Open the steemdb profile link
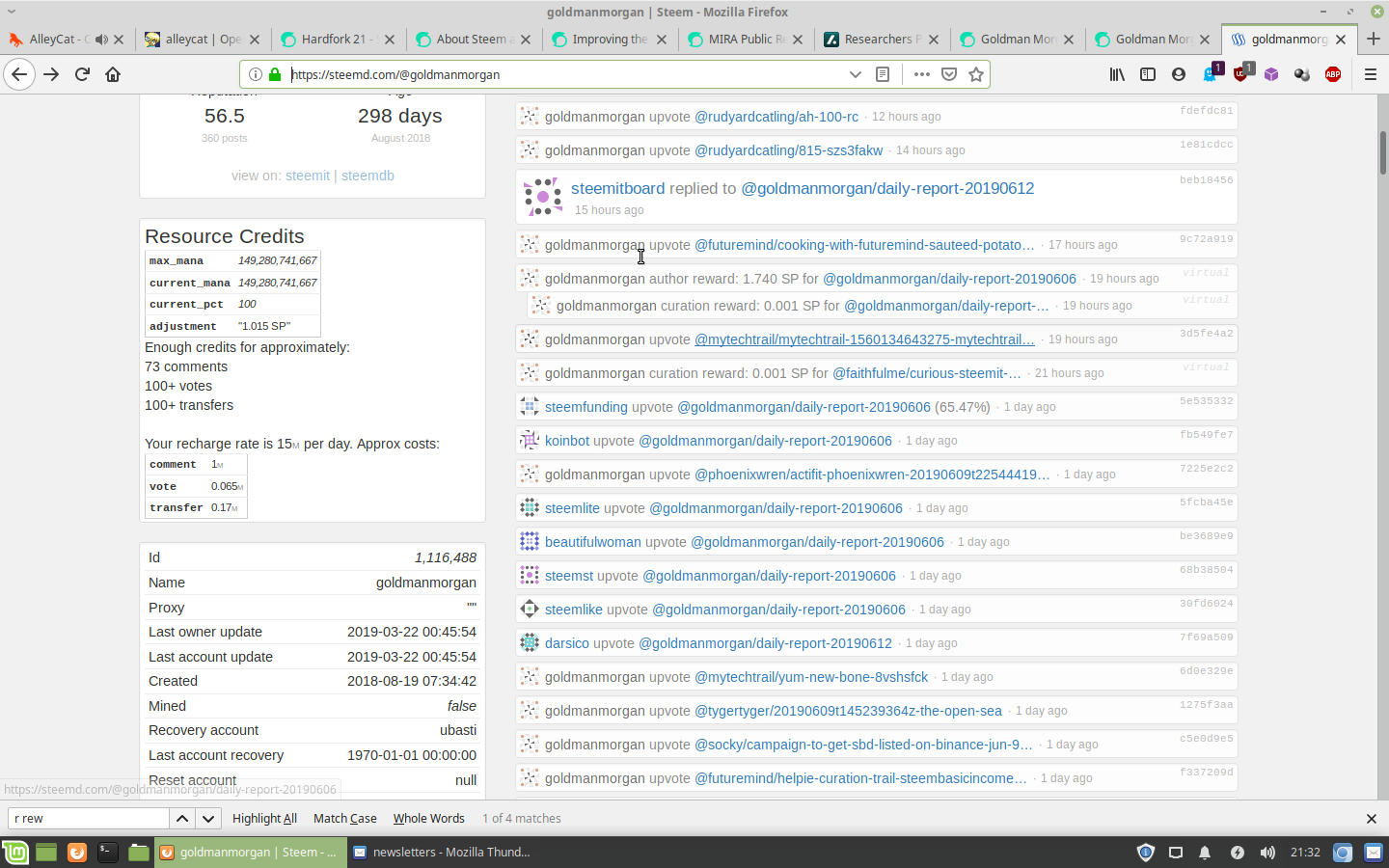This screenshot has height=868, width=1389. [368, 176]
